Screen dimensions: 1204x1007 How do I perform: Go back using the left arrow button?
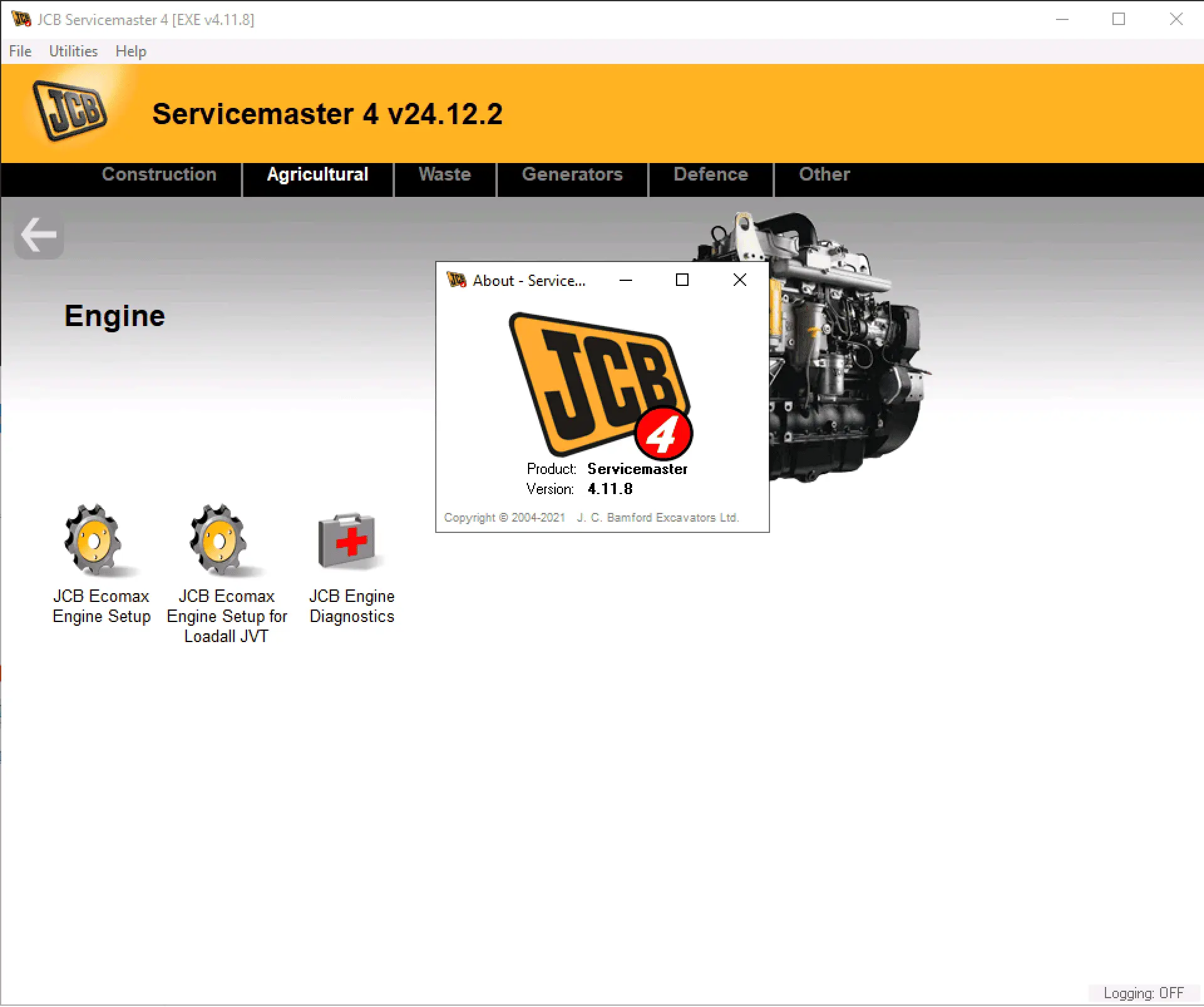coord(39,235)
